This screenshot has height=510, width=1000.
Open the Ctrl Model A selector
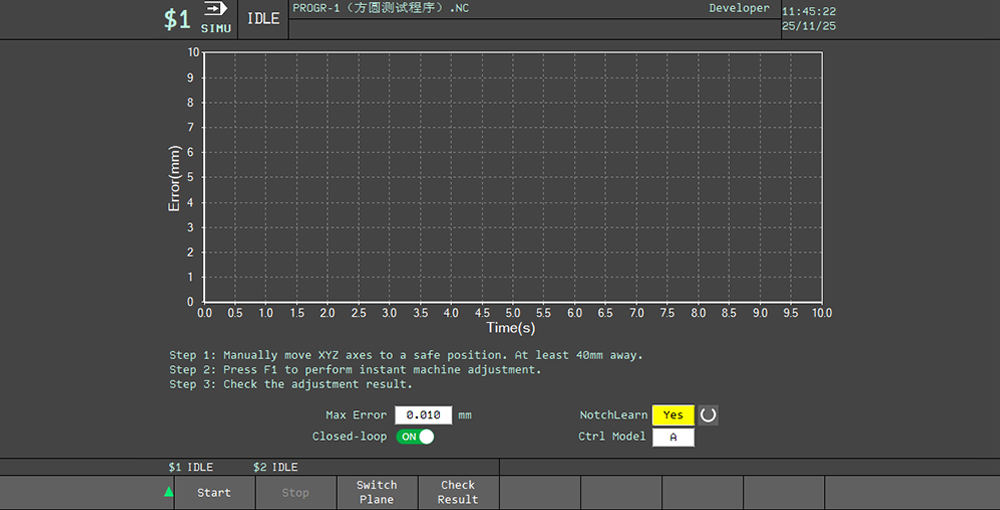click(x=673, y=437)
